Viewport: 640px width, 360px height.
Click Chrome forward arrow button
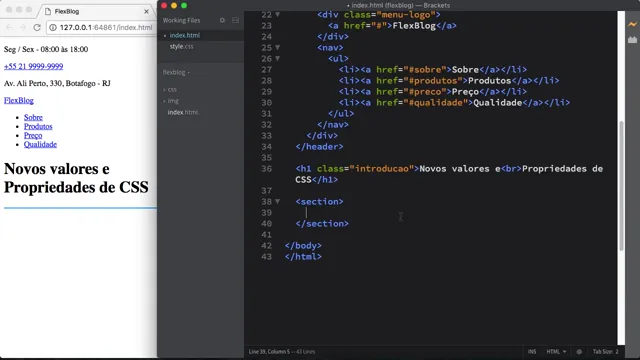[x=23, y=27]
